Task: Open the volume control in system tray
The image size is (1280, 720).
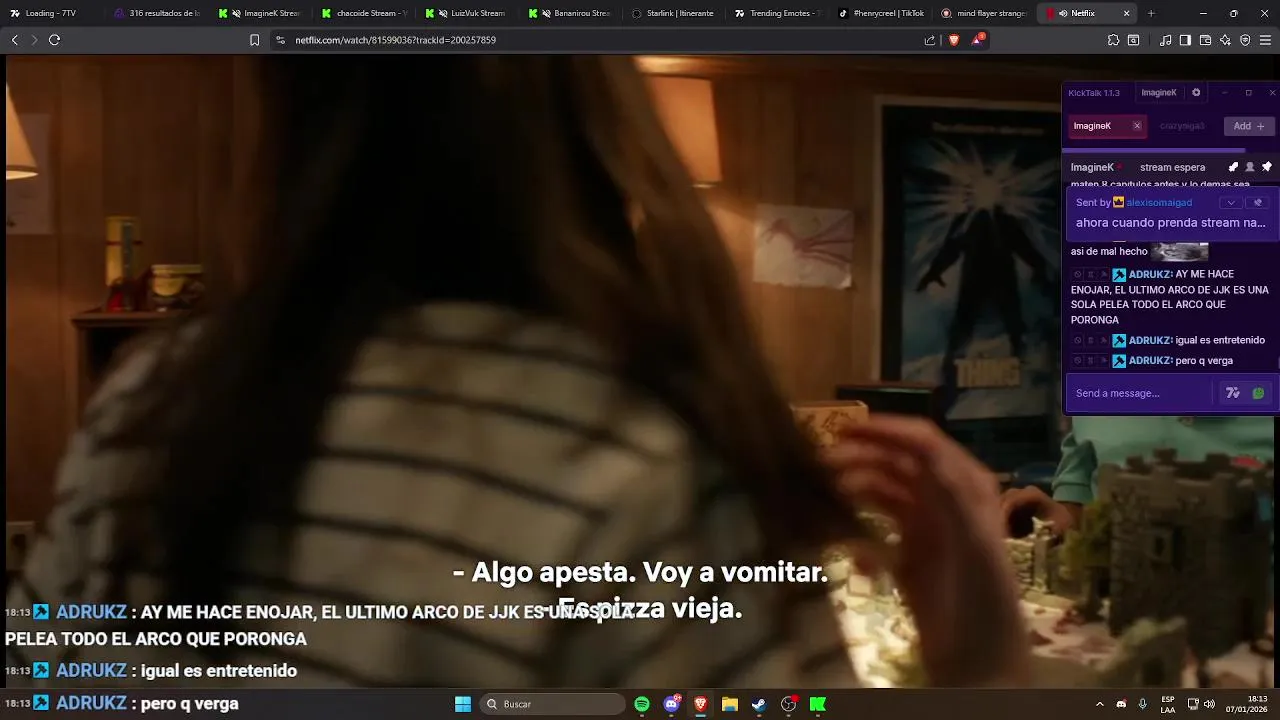Action: click(1209, 704)
